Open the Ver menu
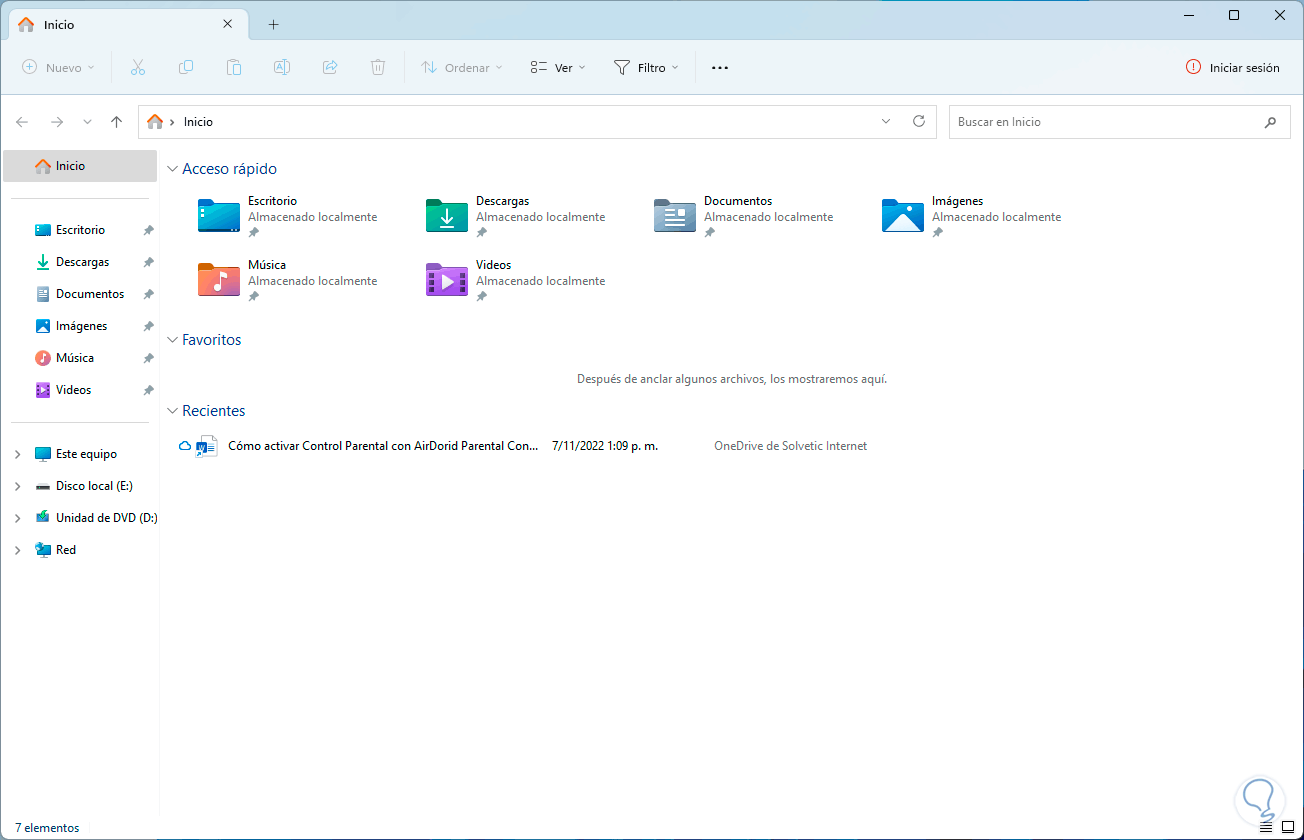 557,67
